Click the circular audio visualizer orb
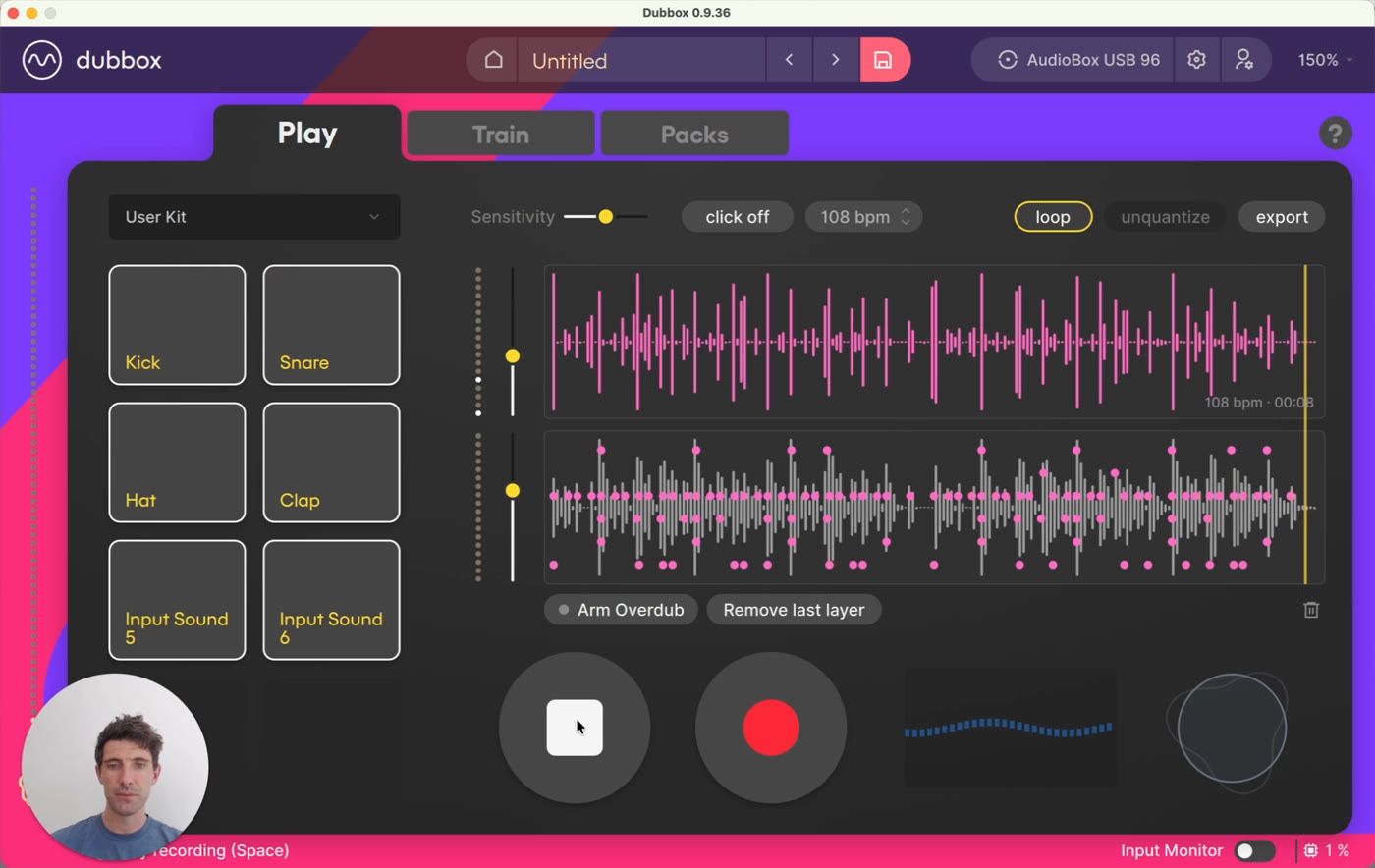1375x868 pixels. [1232, 728]
